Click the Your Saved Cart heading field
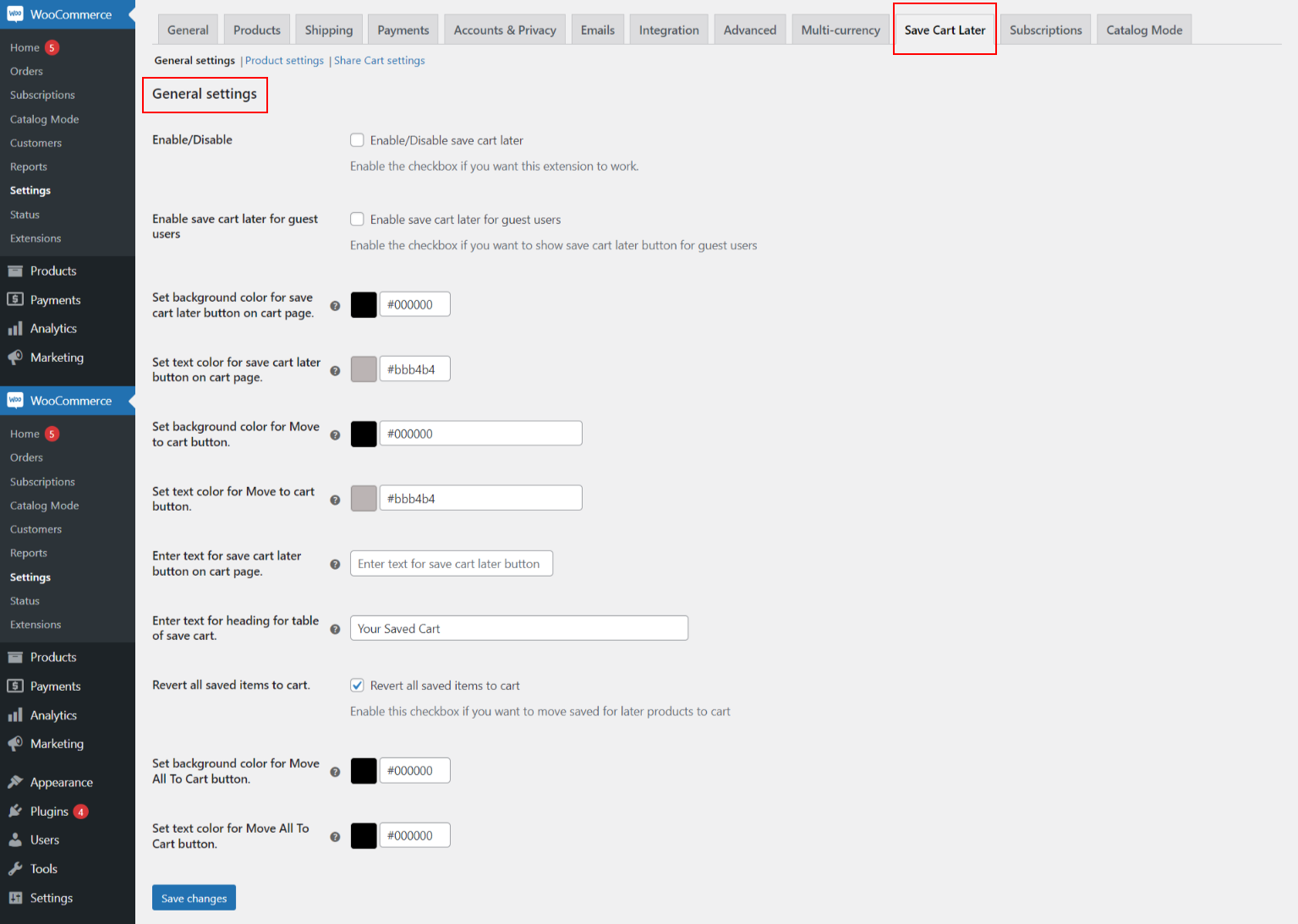The image size is (1298, 924). (x=518, y=628)
